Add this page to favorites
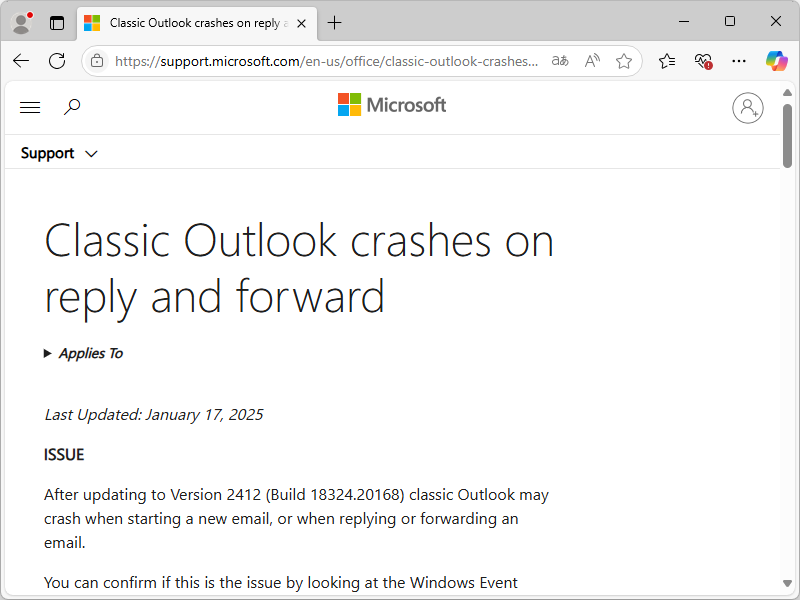 pos(624,61)
